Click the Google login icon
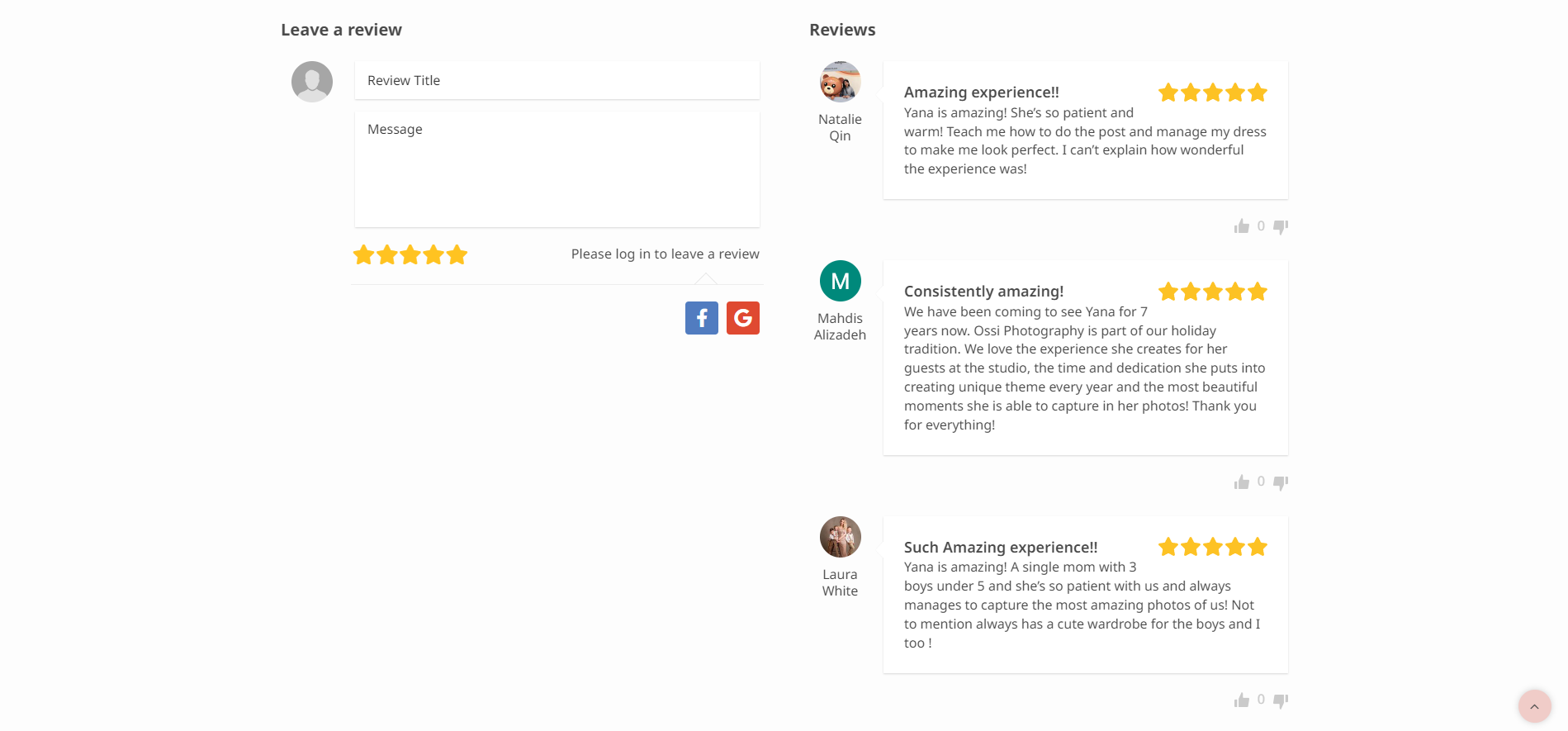 pos(742,318)
